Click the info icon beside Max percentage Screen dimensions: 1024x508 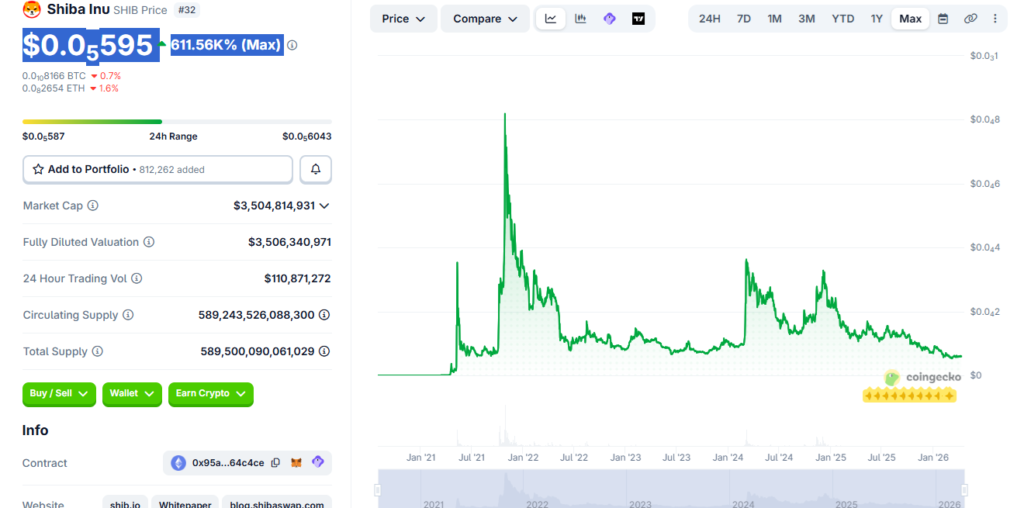292,45
